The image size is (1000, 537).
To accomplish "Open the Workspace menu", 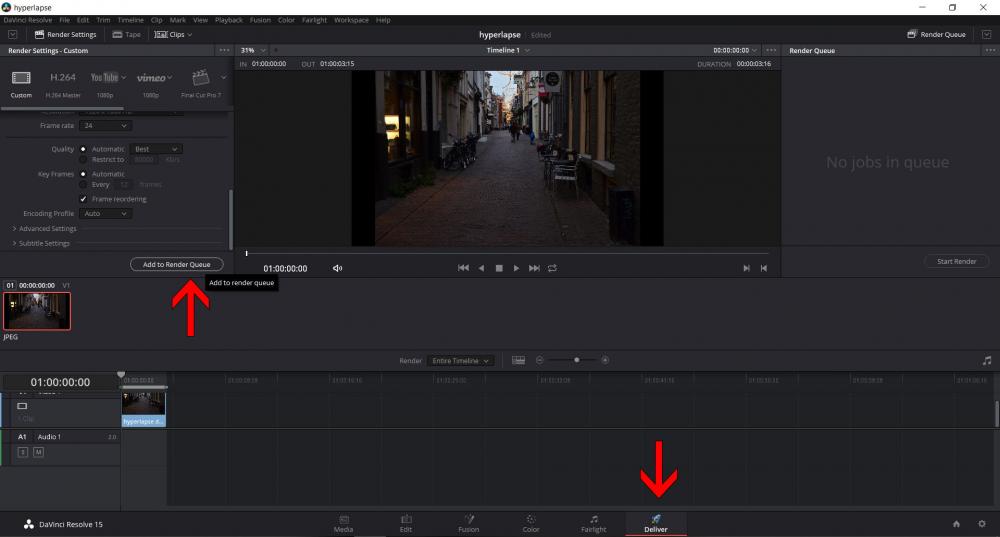I will click(351, 20).
